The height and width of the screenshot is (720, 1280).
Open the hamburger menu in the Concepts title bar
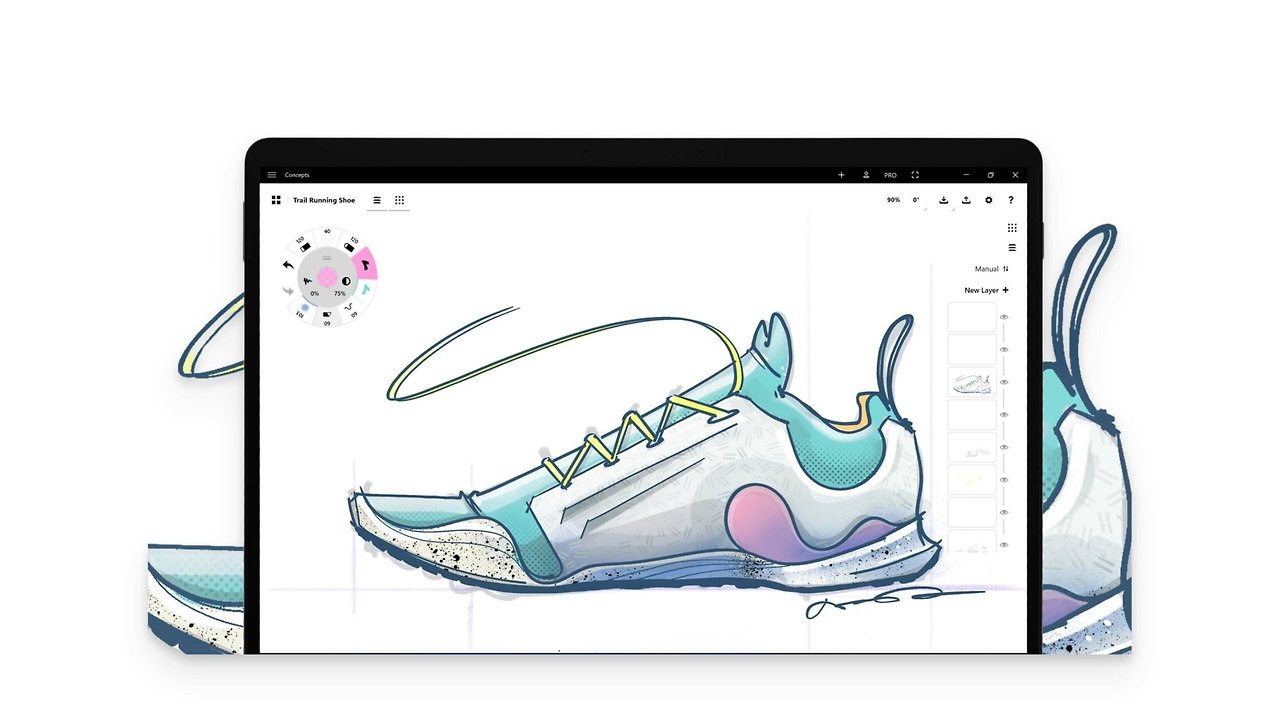[x=271, y=175]
